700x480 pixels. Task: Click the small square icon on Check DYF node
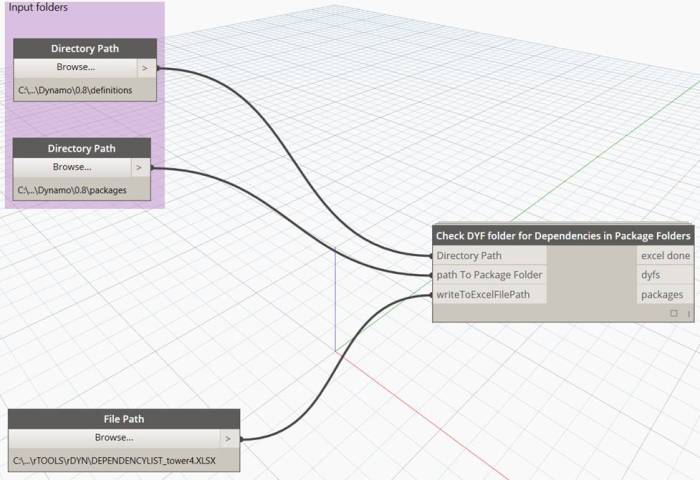tap(674, 313)
